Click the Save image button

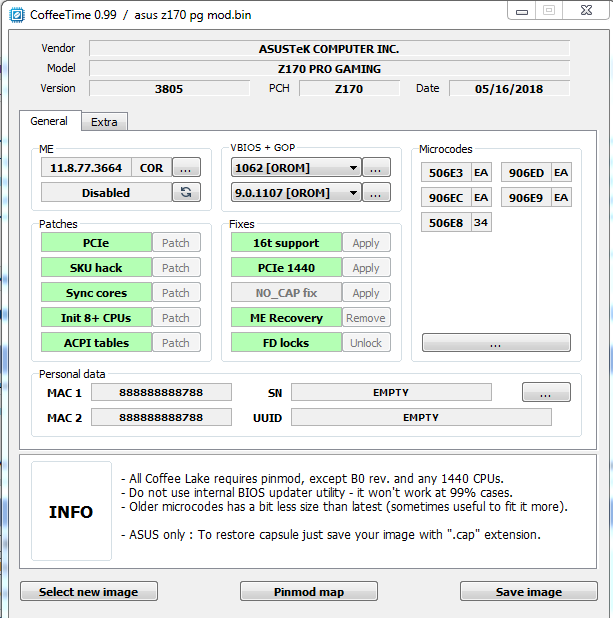coord(529,591)
